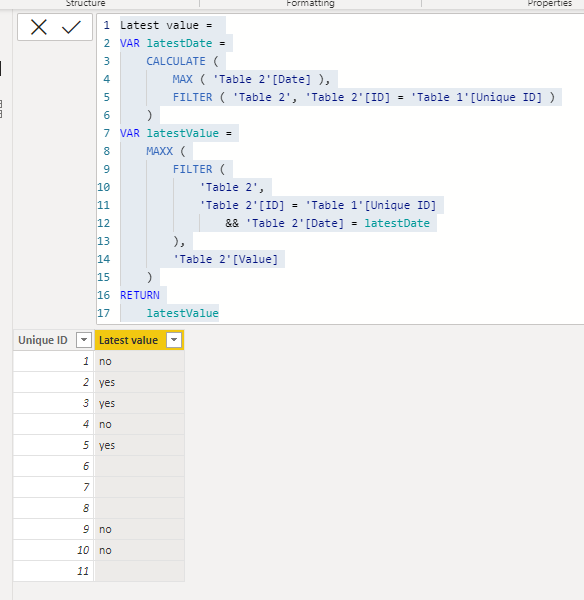This screenshot has height=600, width=584.
Task: Select the Latest value column header
Action: tap(139, 340)
